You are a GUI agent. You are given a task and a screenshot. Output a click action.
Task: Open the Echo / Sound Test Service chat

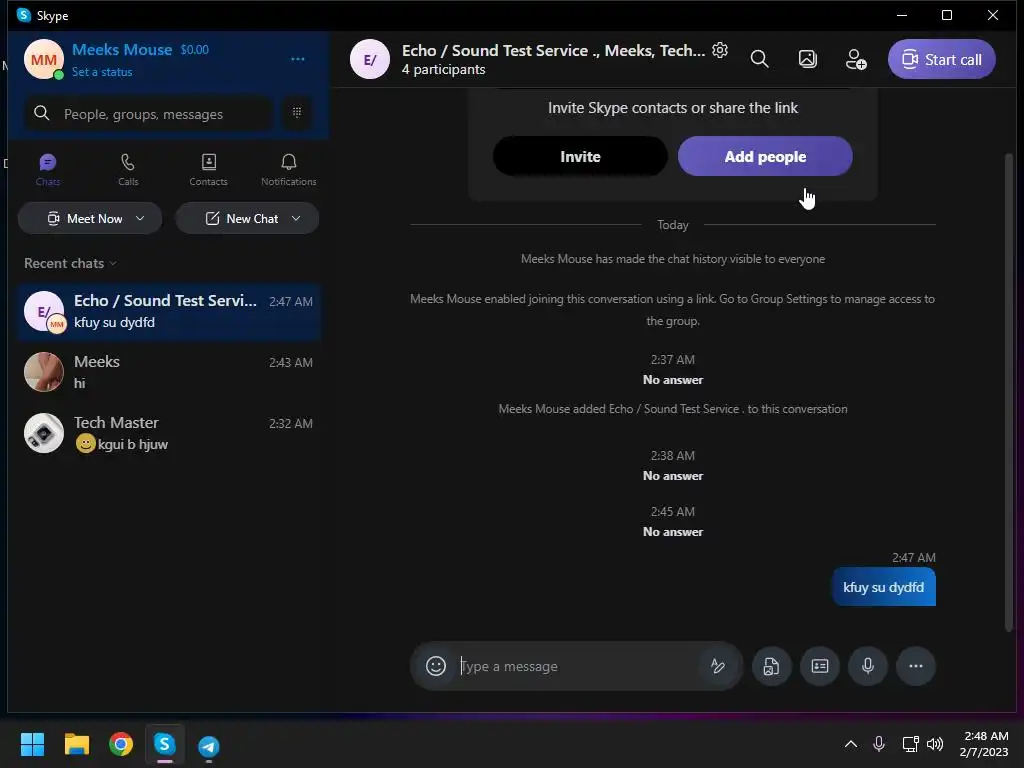pyautogui.click(x=168, y=312)
